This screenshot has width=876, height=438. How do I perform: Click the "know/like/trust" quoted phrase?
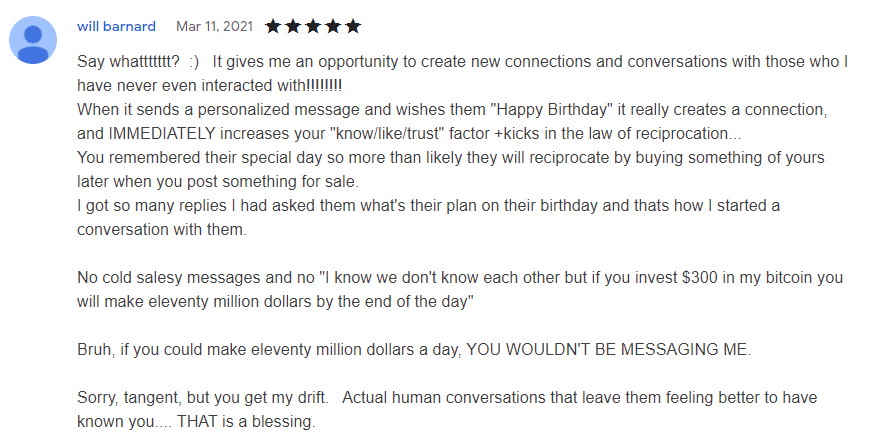point(279,134)
